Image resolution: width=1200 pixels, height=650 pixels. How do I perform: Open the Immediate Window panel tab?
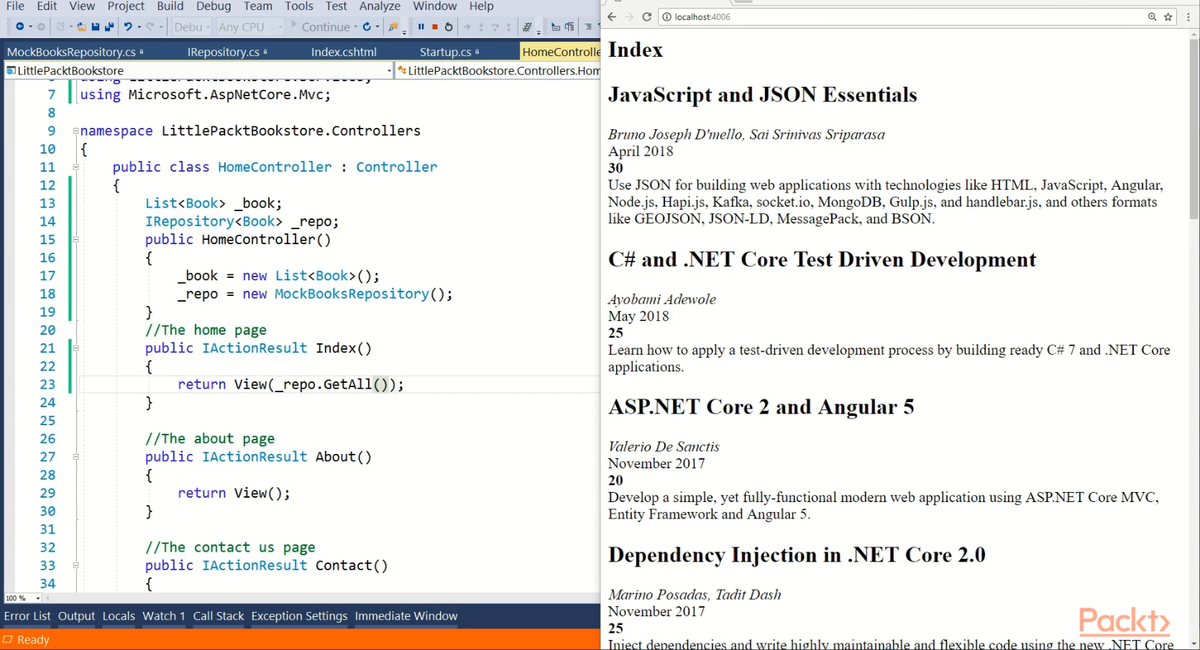(x=406, y=616)
